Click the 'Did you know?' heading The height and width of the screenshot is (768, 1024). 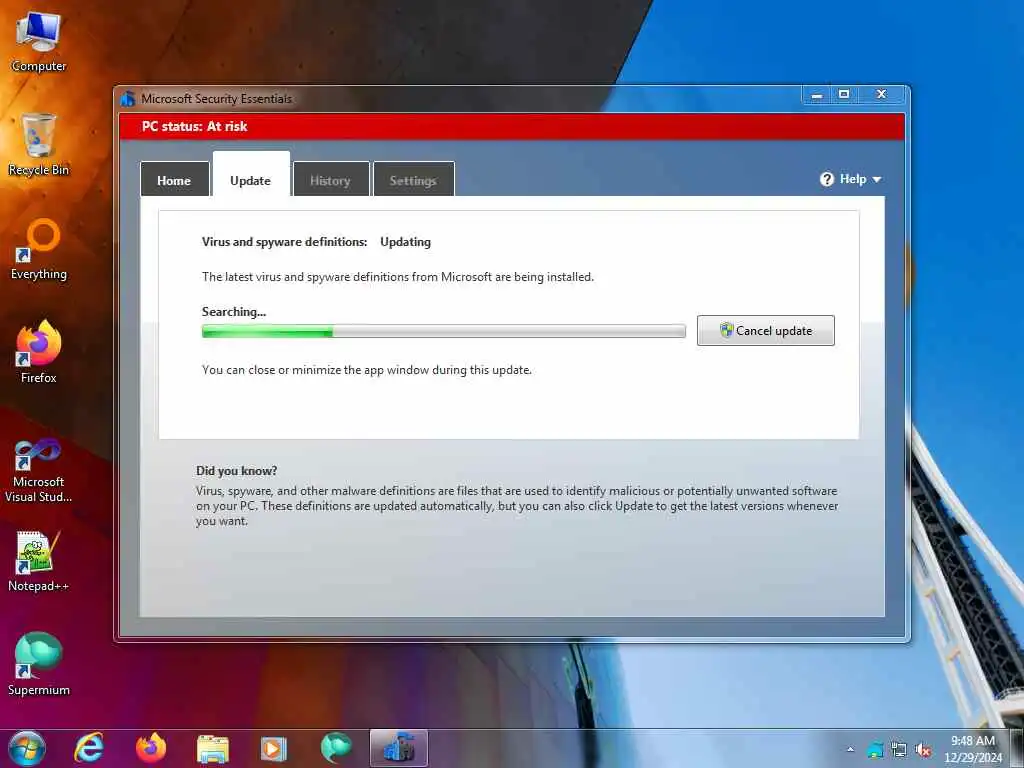coord(236,470)
